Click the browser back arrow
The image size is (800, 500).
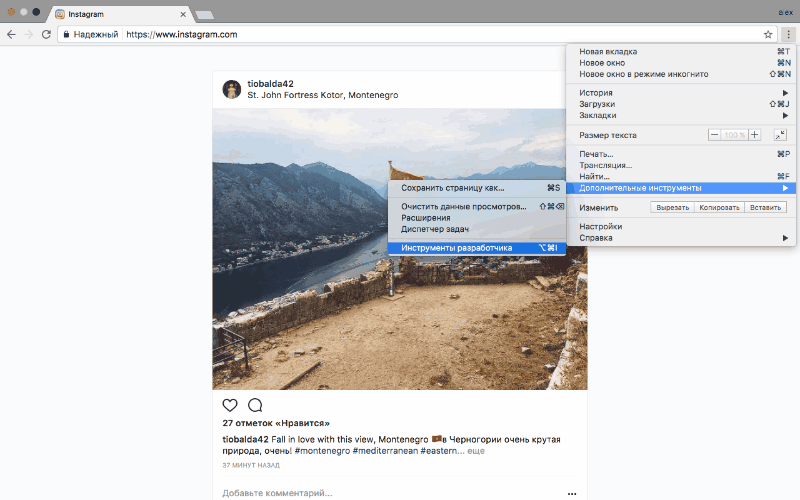[x=11, y=35]
